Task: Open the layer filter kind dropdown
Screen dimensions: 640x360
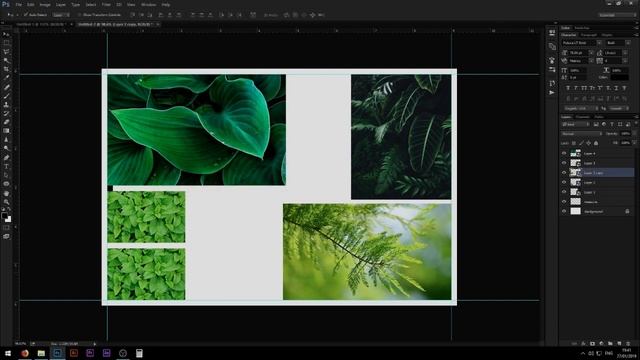Action: pos(576,124)
